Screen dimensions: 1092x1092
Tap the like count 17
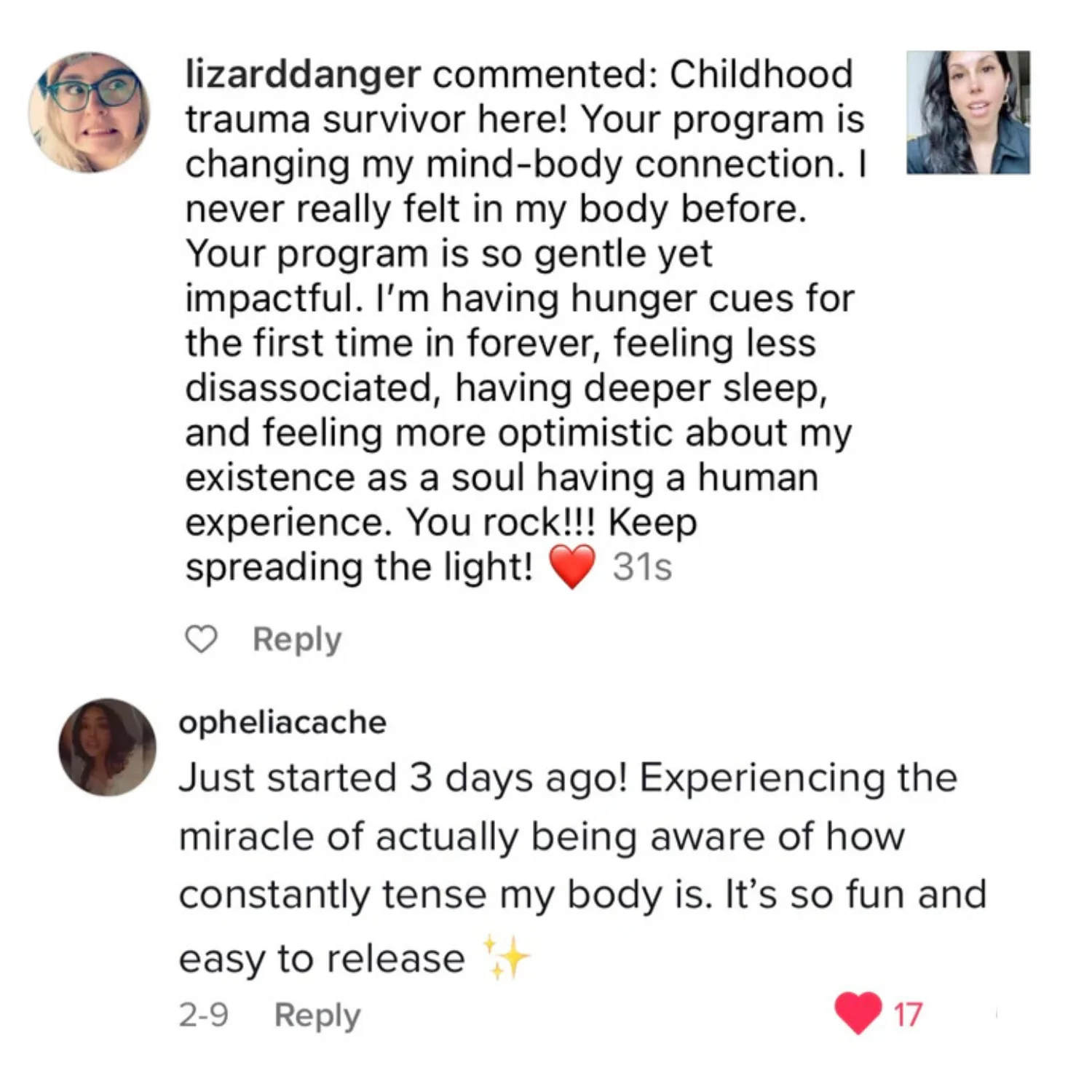(x=907, y=1014)
